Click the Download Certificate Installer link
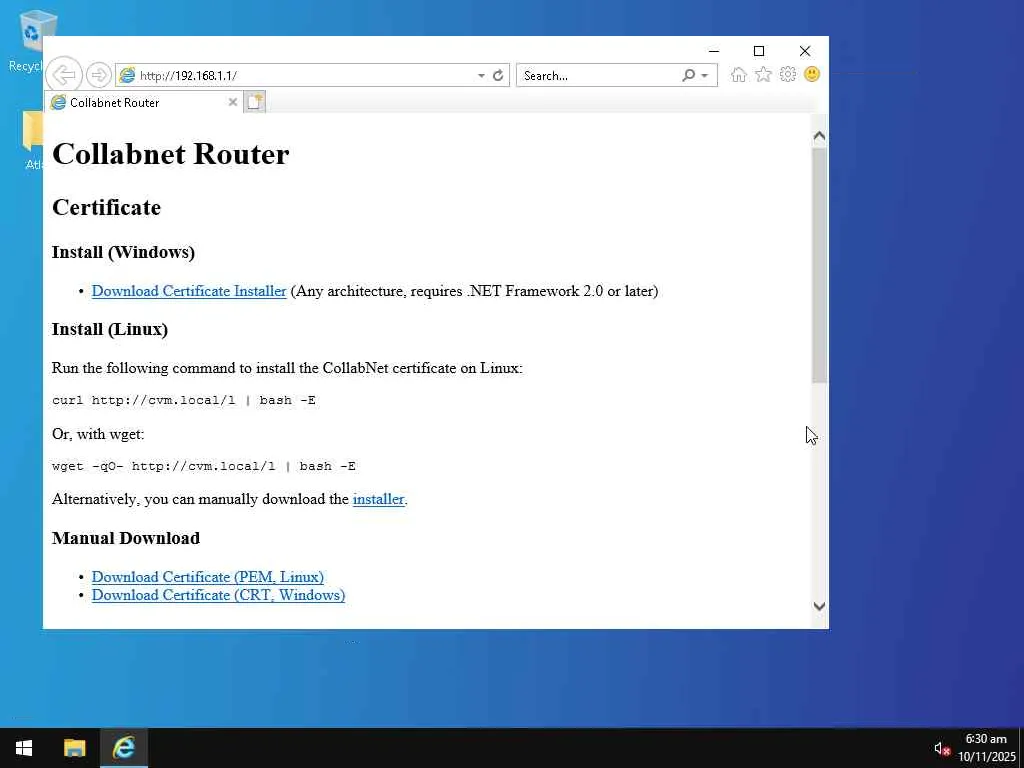Screen dimensions: 1024x768 [x=189, y=291]
